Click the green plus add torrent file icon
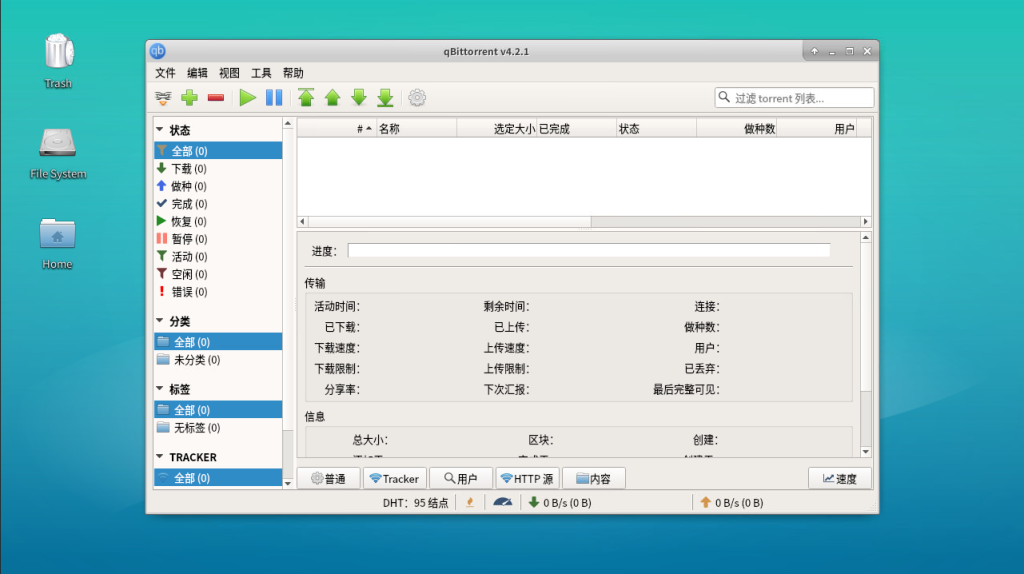 [189, 98]
